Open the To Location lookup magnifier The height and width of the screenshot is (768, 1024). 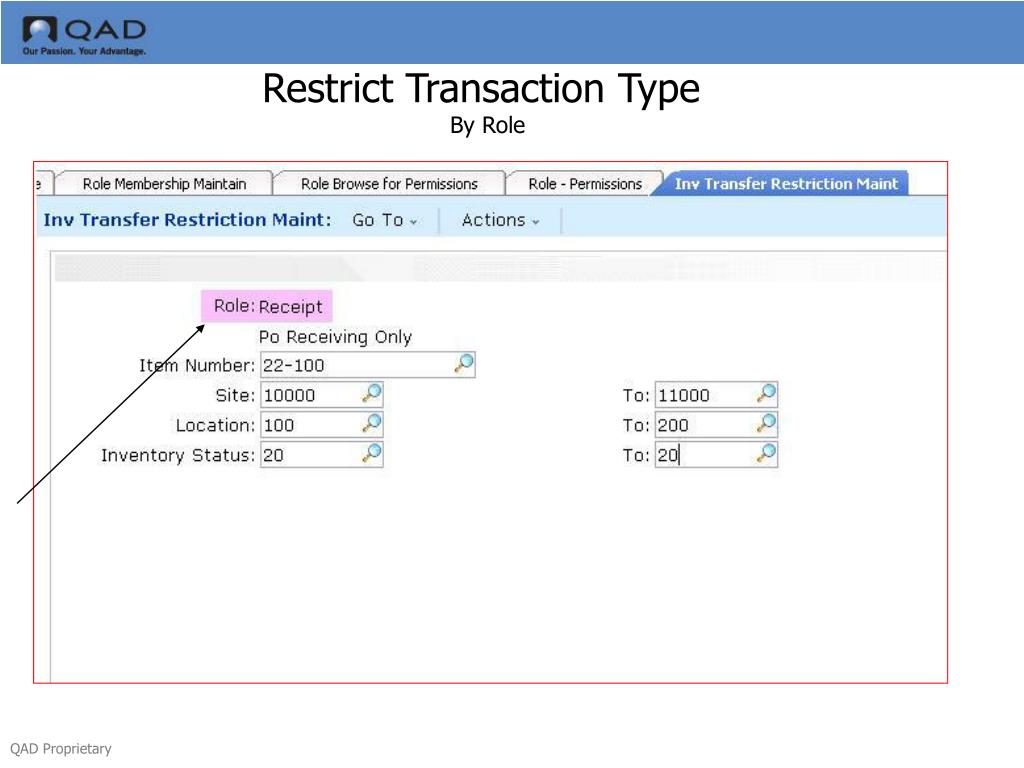[x=765, y=424]
